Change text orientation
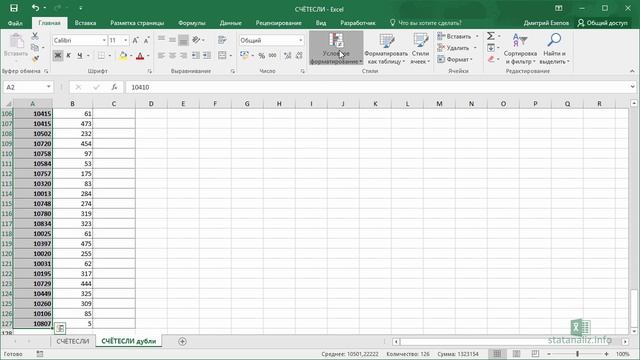 tap(196, 40)
